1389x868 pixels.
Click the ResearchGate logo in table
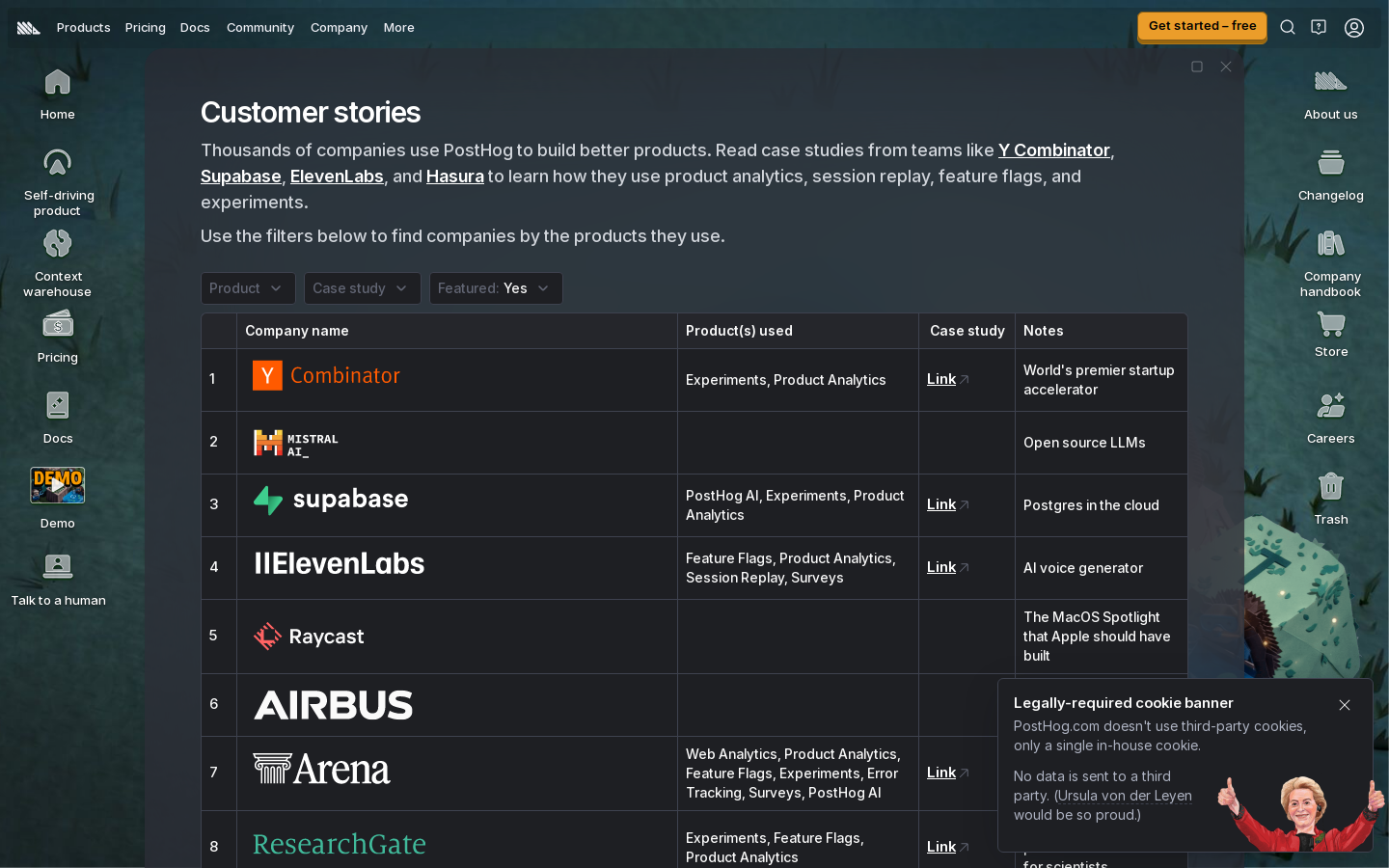[x=340, y=845]
